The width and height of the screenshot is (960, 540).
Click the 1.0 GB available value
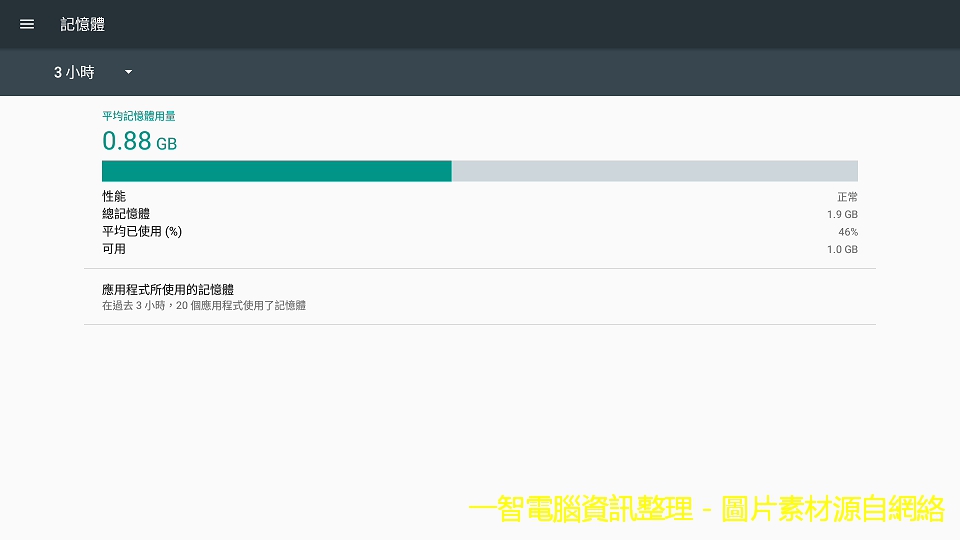[842, 249]
